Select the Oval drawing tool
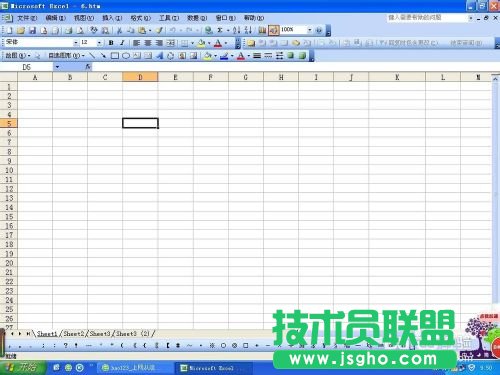Screen dimensions: 500x375 126,56
